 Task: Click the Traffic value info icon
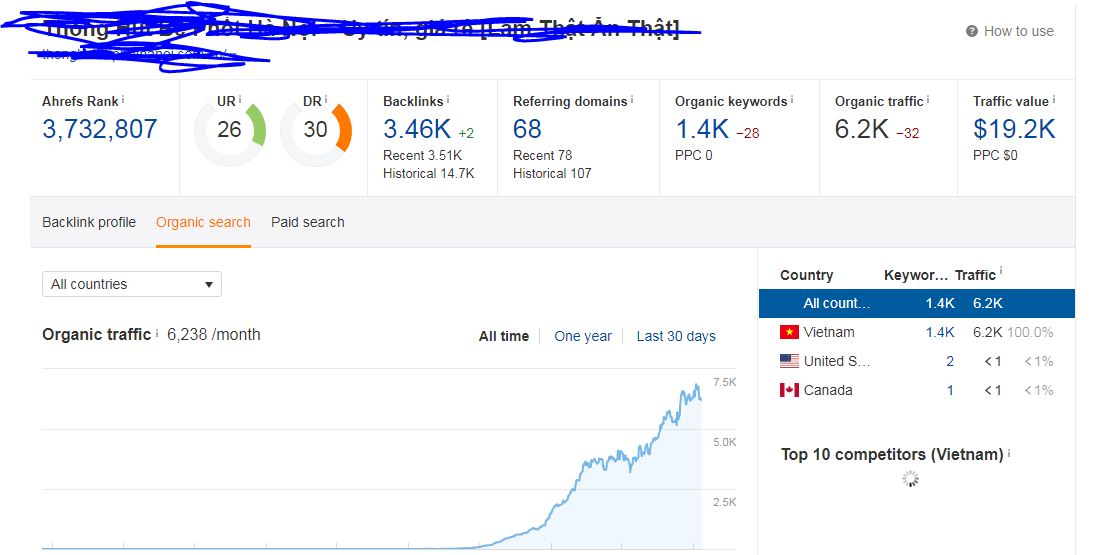[1053, 100]
